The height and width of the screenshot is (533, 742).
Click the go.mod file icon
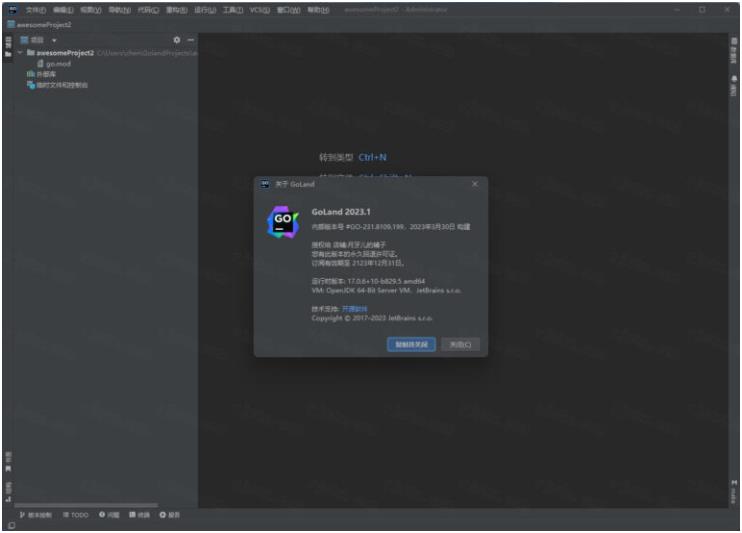40,63
